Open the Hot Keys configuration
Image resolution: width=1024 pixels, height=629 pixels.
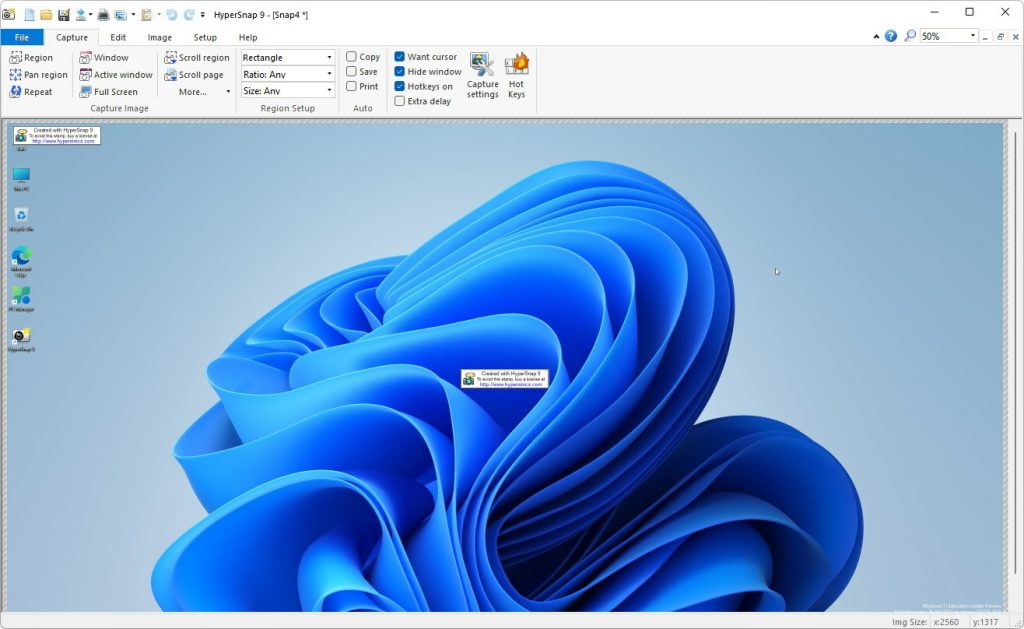[x=517, y=76]
